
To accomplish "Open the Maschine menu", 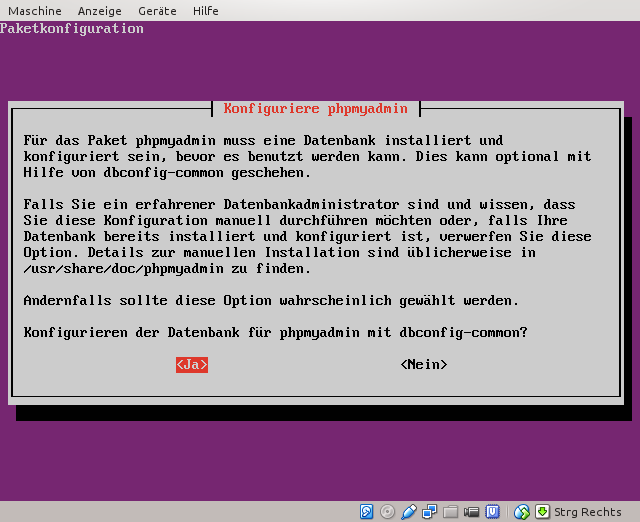I will click(x=35, y=11).
